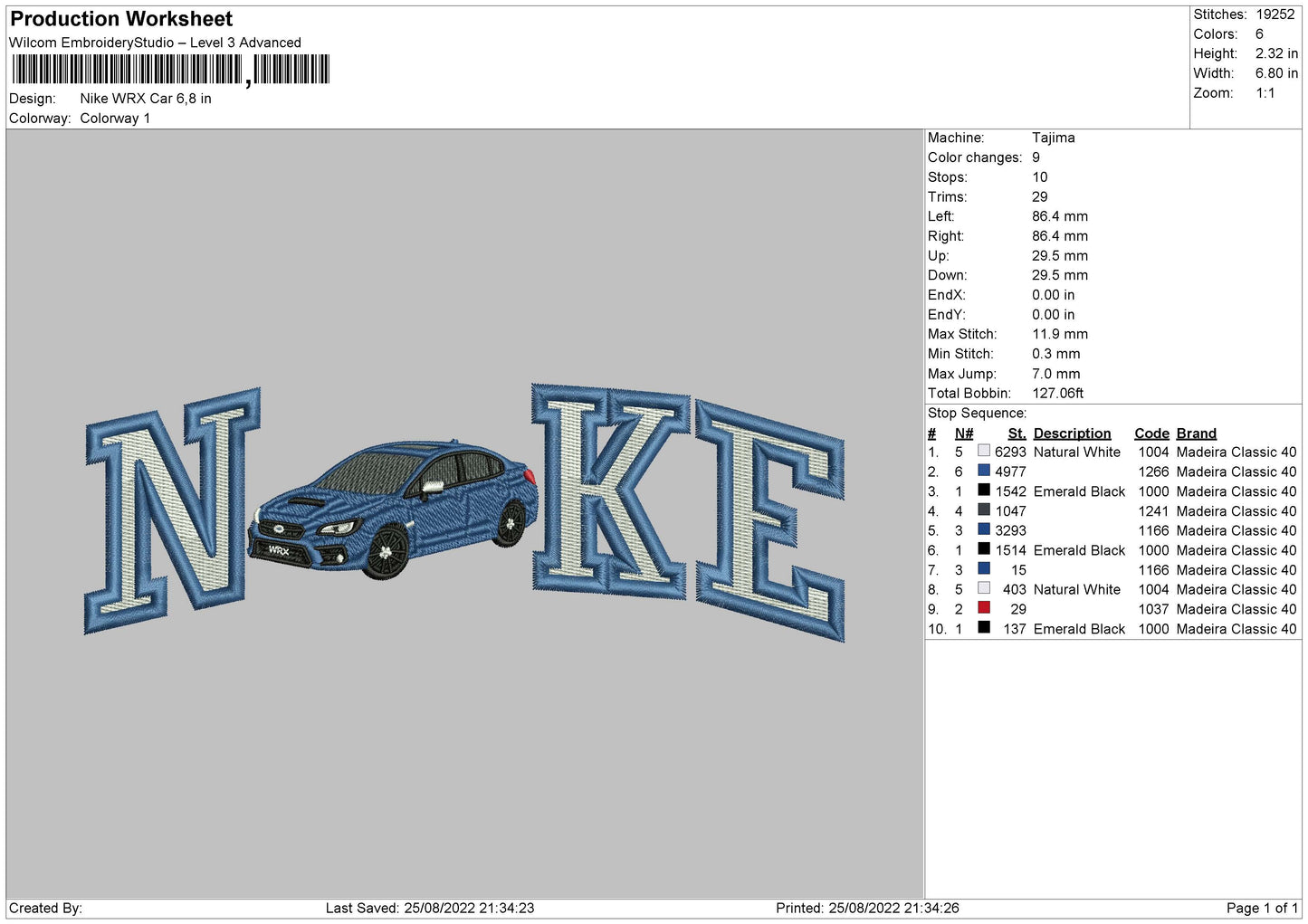Select the design name 'Nike WRX Car 6,8 in'
Viewport: 1308px width, 924px height.
[146, 99]
